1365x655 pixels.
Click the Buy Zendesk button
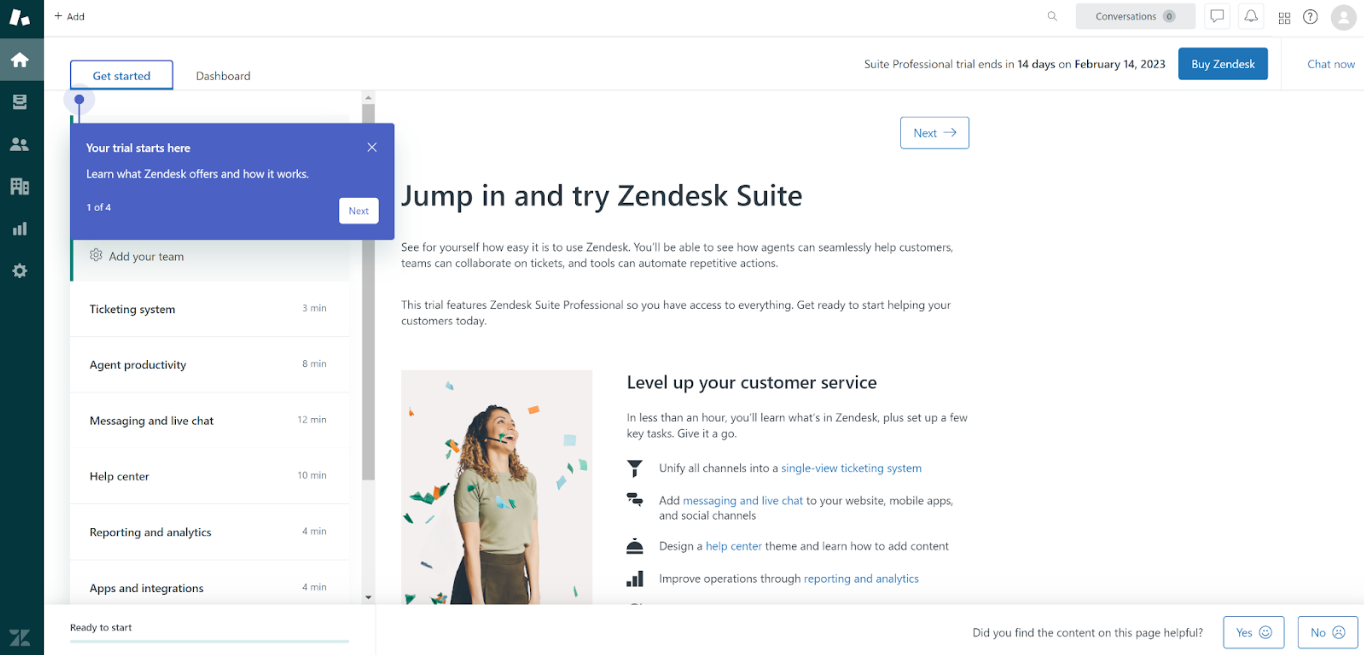1222,64
